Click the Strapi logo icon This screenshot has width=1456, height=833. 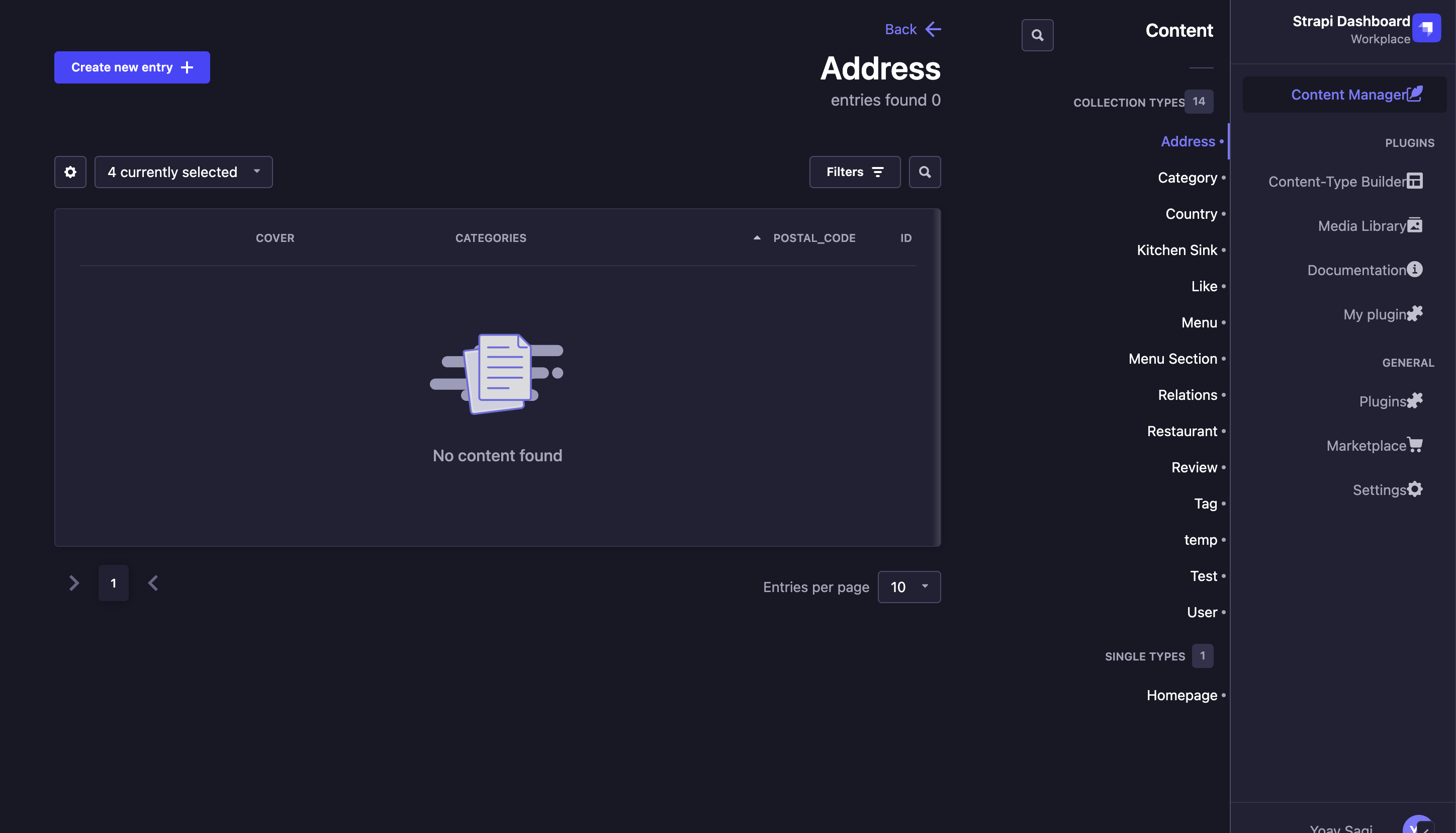[x=1427, y=28]
